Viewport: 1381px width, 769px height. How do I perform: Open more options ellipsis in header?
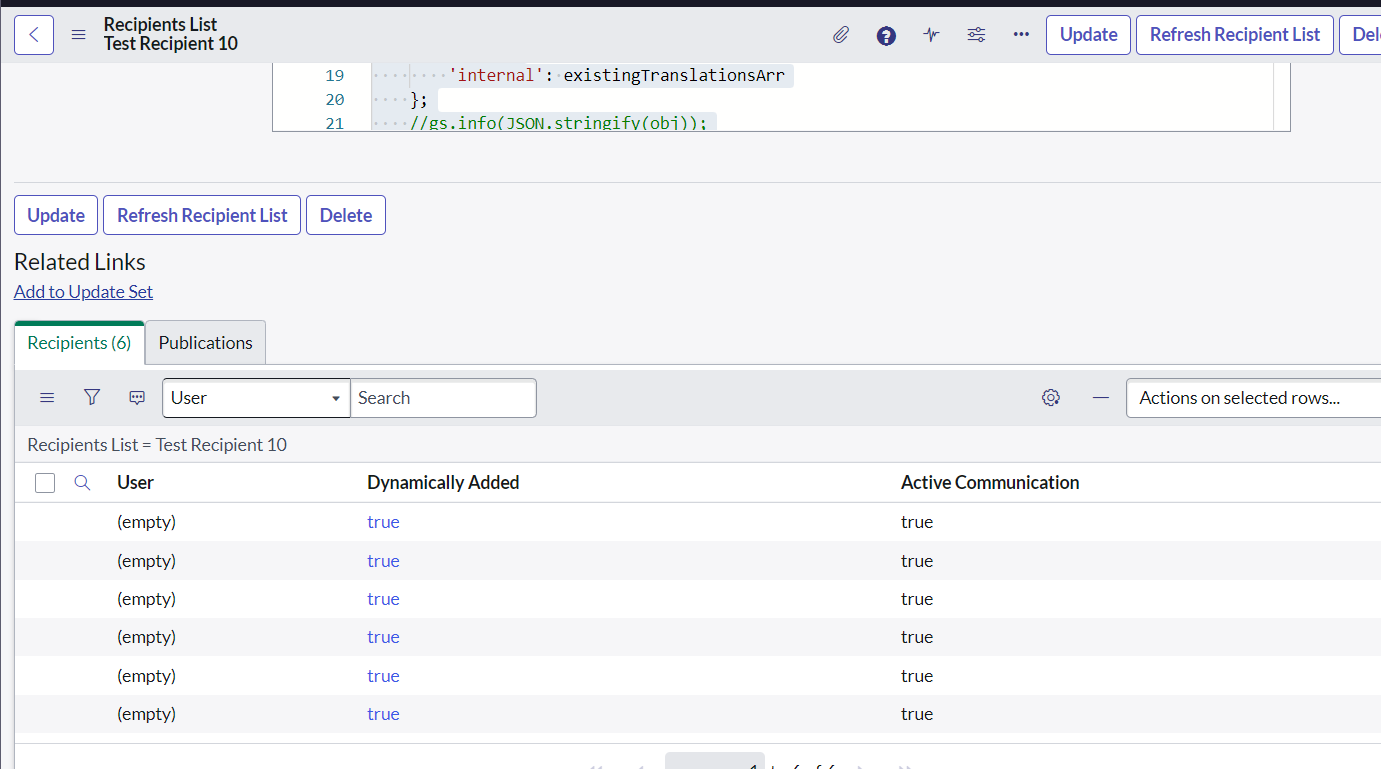pyautogui.click(x=1021, y=35)
